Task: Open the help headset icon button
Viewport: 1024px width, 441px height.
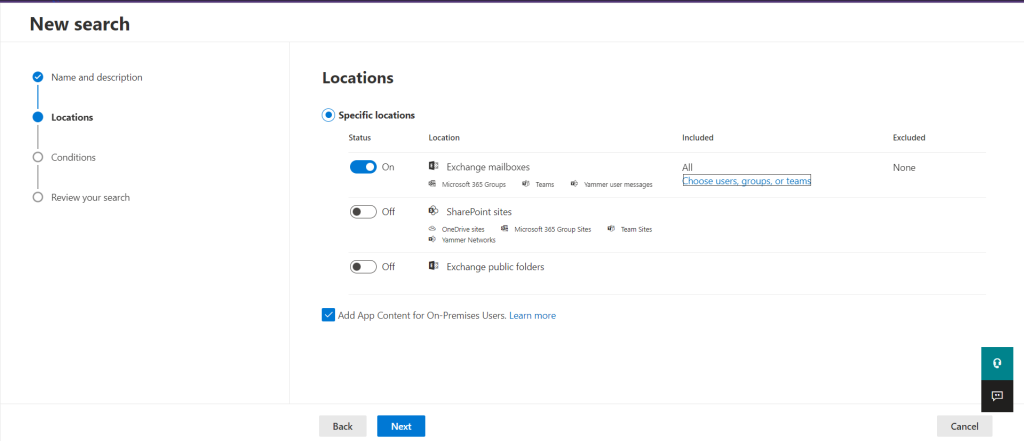Action: pos(997,363)
